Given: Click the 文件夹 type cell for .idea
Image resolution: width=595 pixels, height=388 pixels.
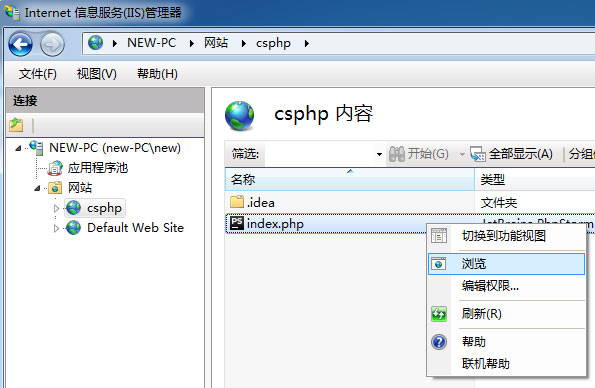Looking at the screenshot, I should pyautogui.click(x=499, y=203).
